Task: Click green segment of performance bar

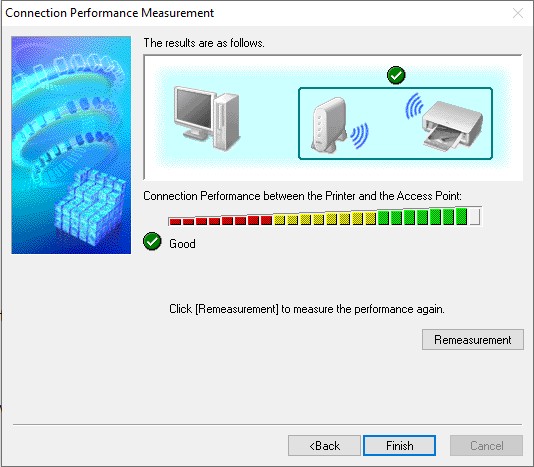Action: (422, 216)
